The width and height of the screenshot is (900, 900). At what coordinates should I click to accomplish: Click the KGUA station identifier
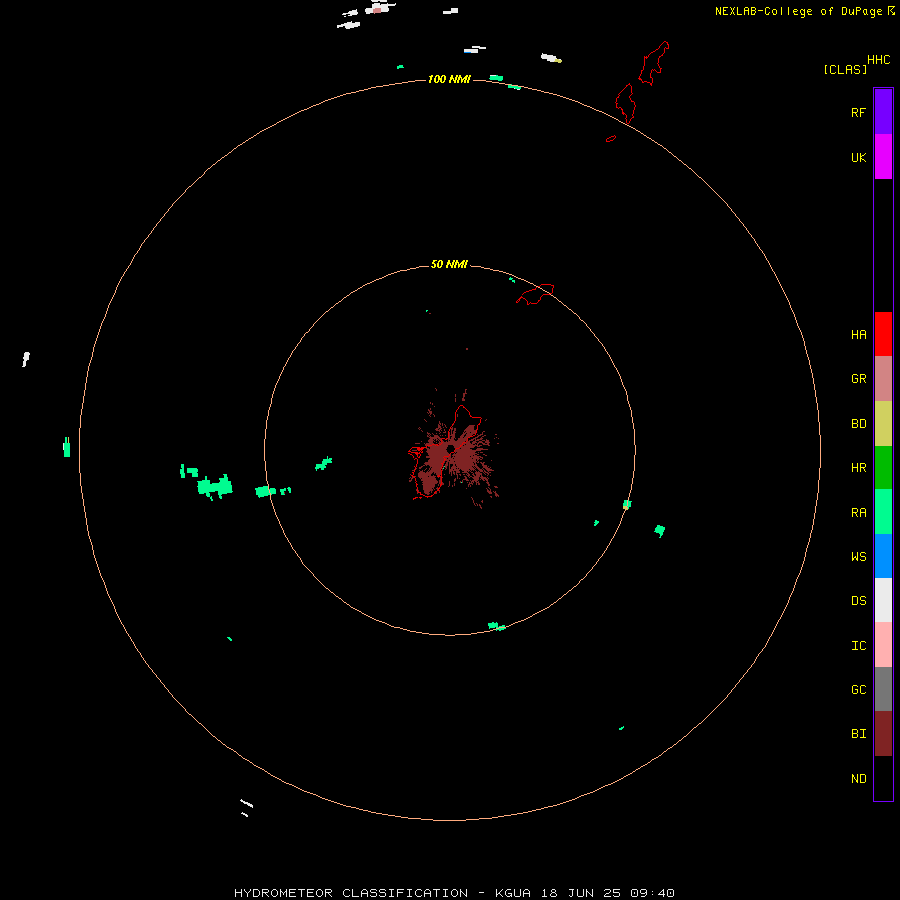coord(513,893)
